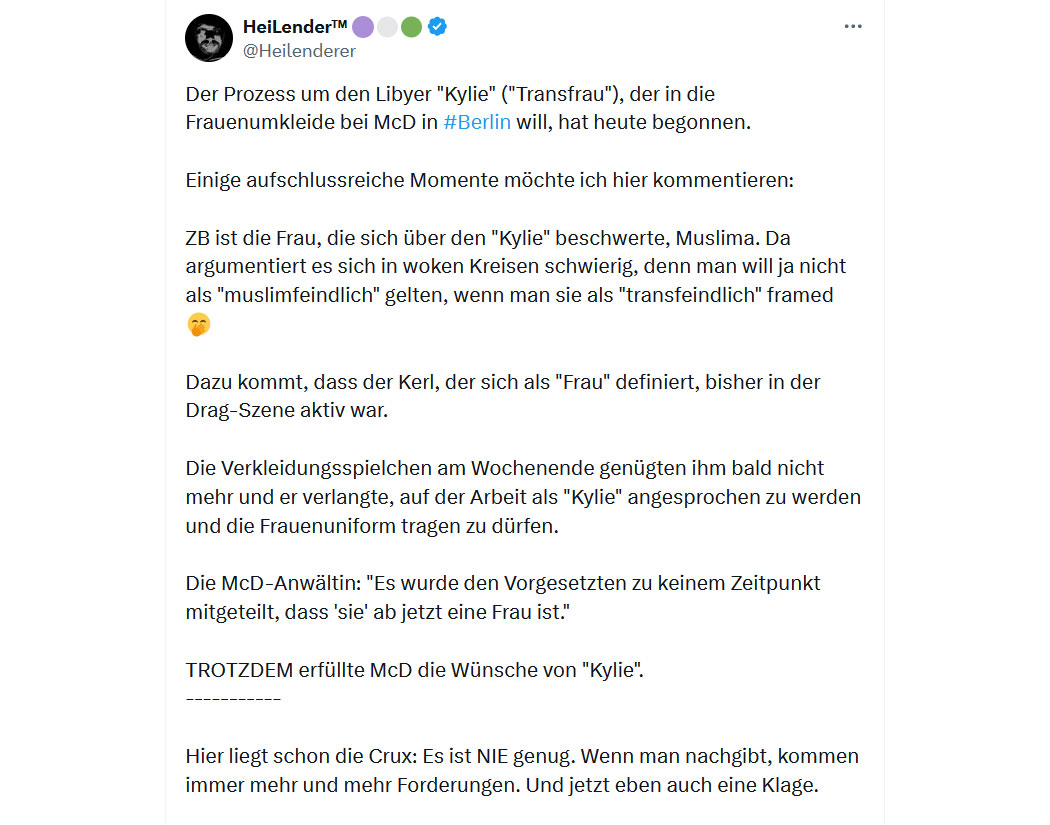Click the purple circle emoji beside the name
The height and width of the screenshot is (825, 1050).
[363, 27]
